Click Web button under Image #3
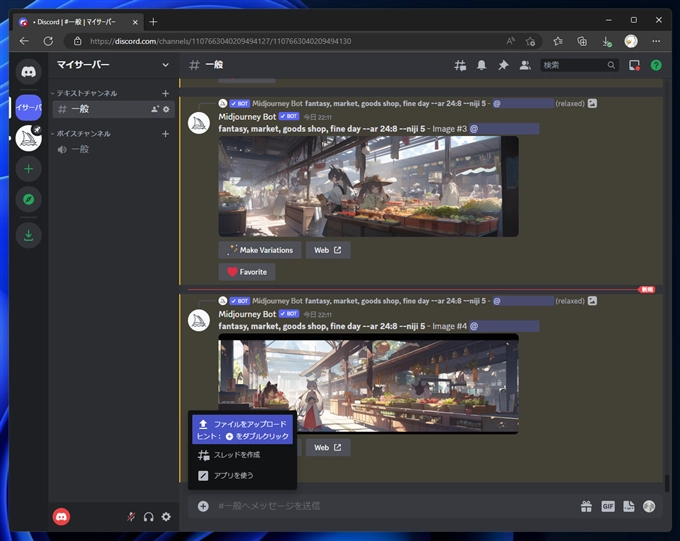680x541 pixels. tap(328, 250)
